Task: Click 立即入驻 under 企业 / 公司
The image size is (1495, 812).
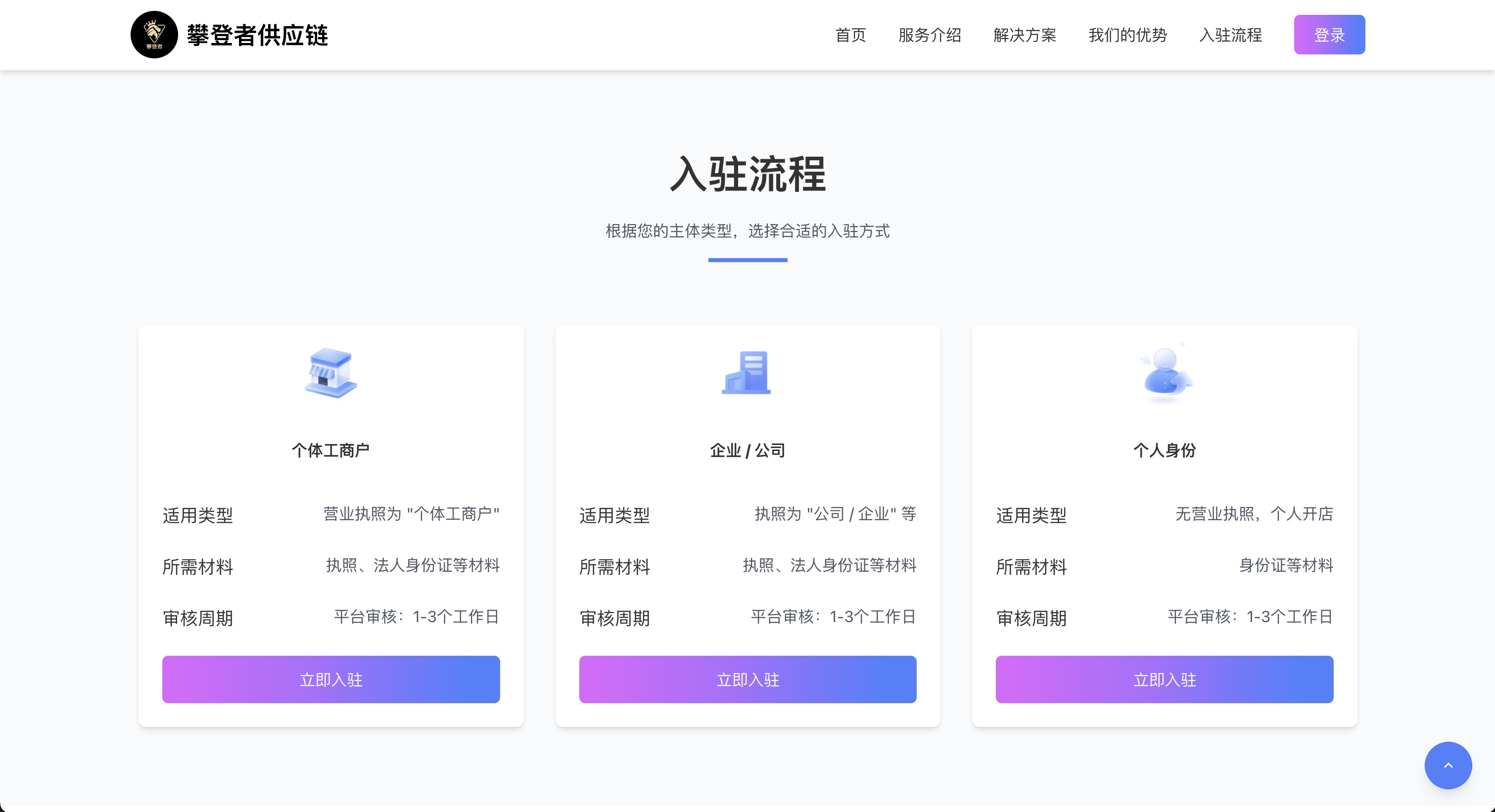Action: click(x=747, y=679)
